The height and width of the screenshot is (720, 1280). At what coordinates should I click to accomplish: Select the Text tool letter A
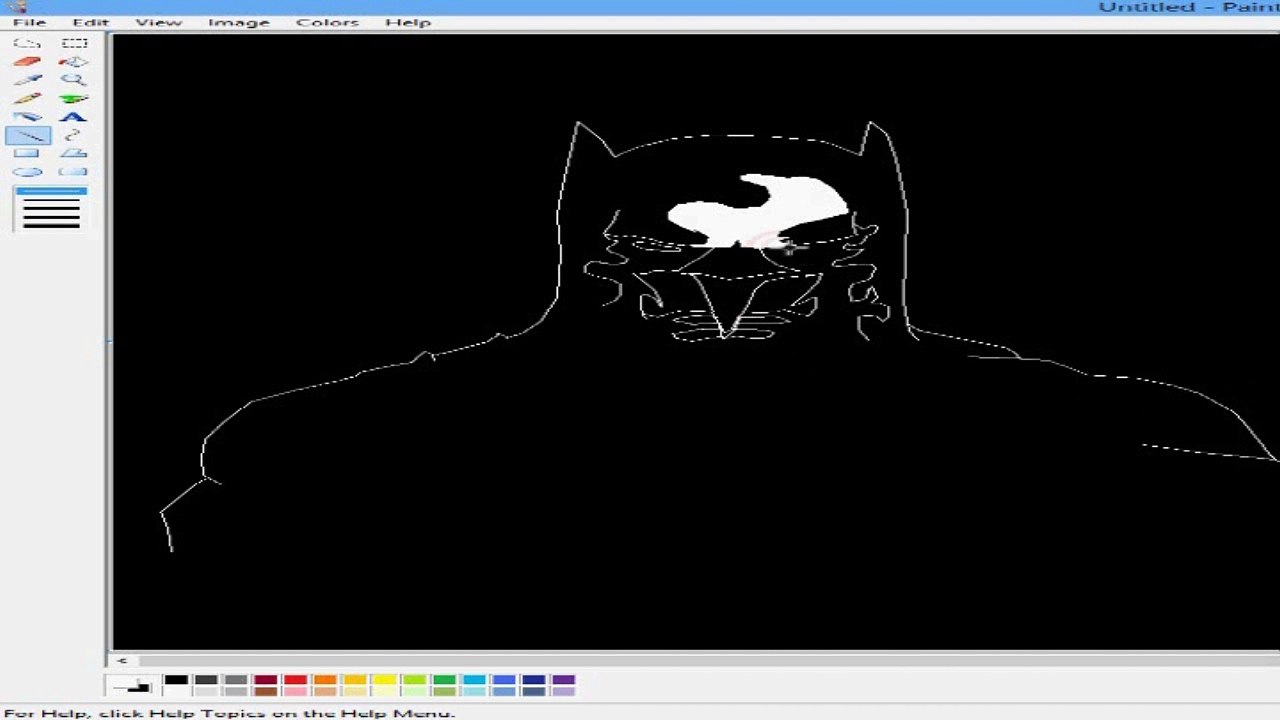click(74, 117)
